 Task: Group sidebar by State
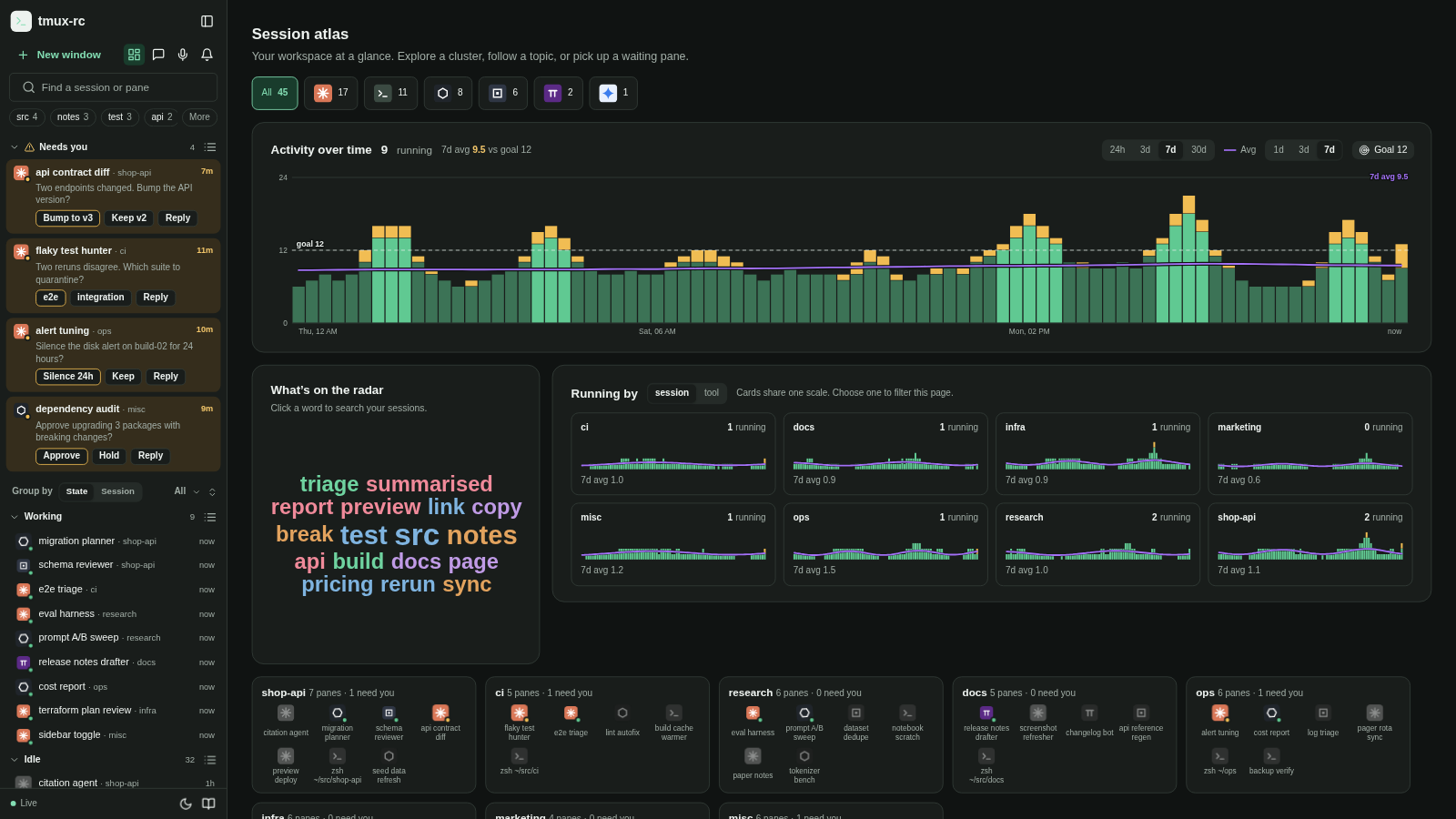[76, 491]
